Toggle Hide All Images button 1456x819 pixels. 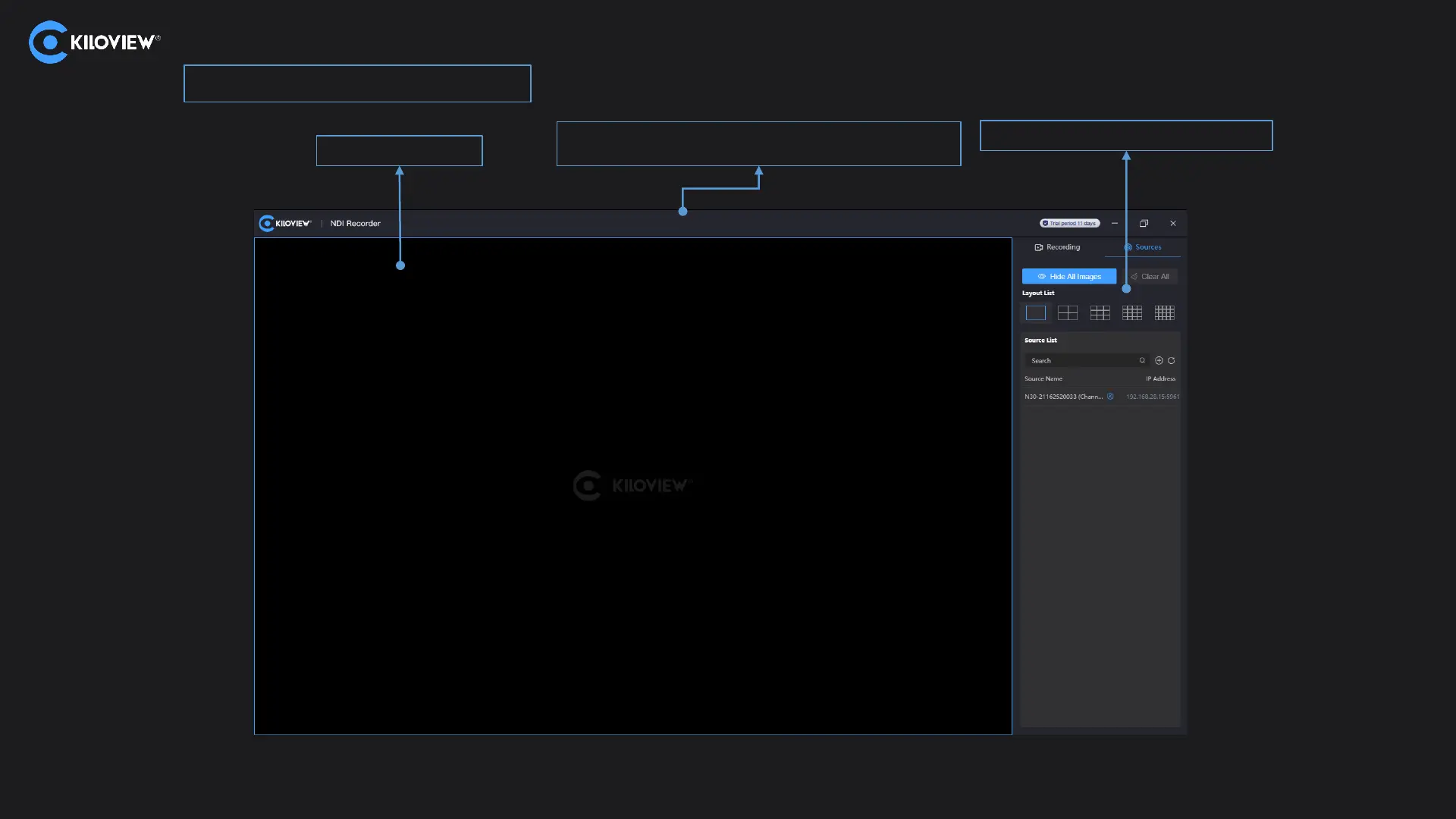[x=1068, y=277]
